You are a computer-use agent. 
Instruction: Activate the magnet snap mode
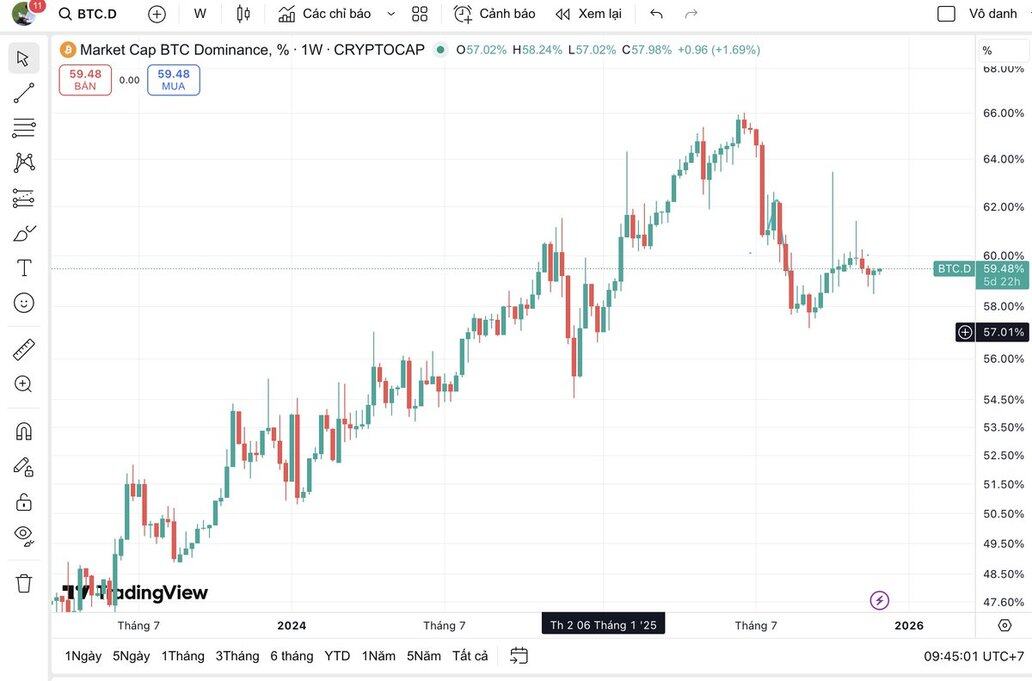[24, 431]
